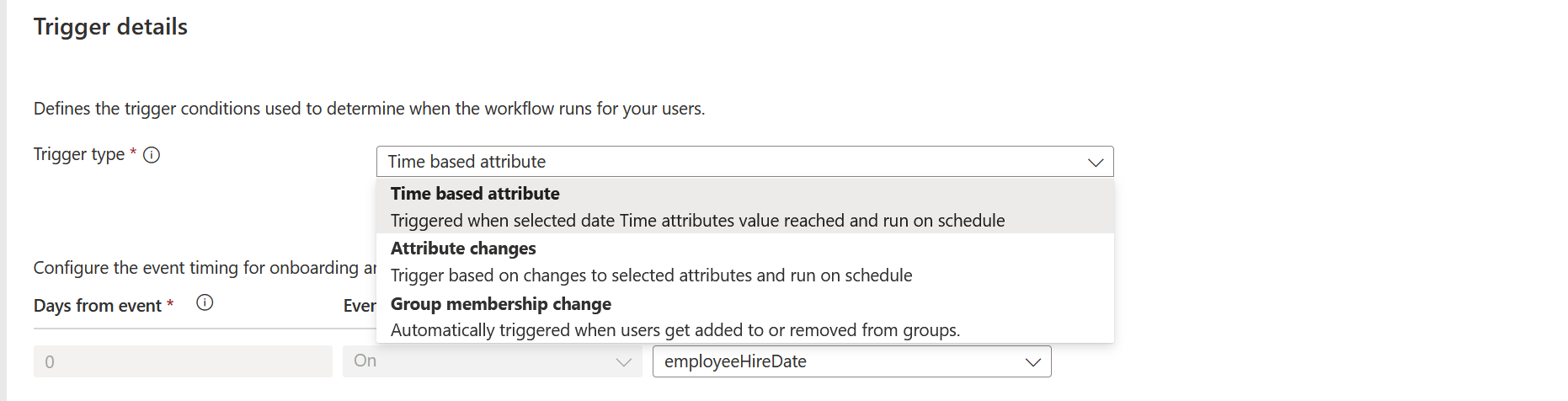Image resolution: width=1568 pixels, height=401 pixels.
Task: Select the Time based attribute option in list
Action: (475, 194)
